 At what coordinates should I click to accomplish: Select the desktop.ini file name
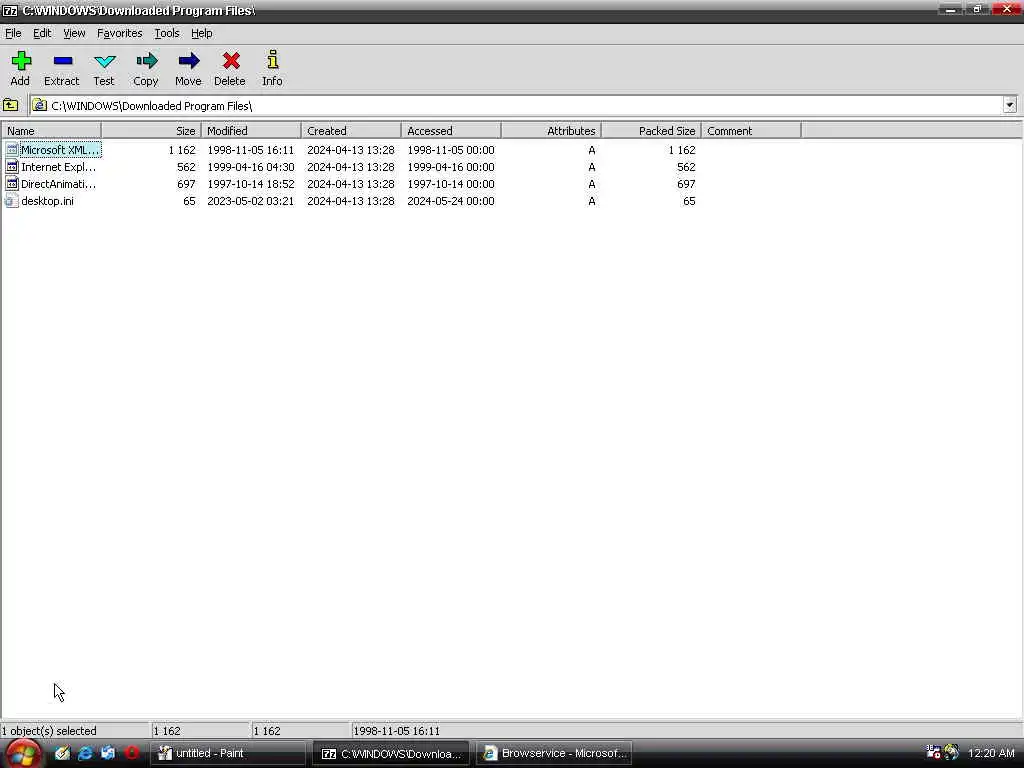click(47, 200)
